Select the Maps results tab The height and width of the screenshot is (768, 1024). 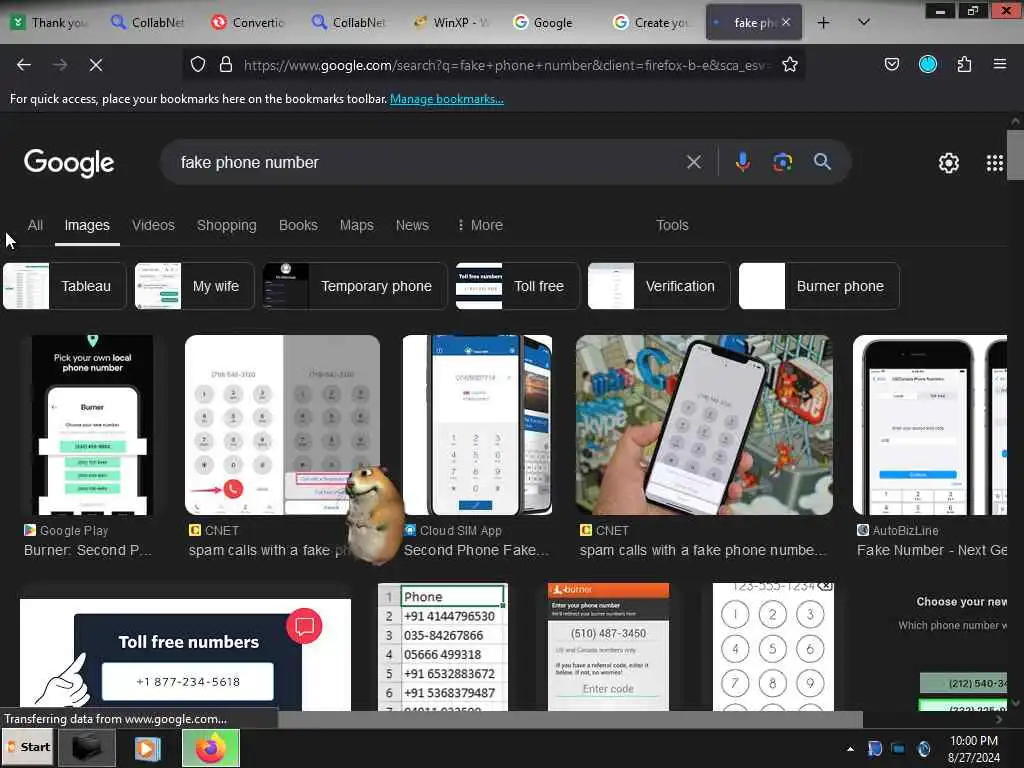(357, 225)
